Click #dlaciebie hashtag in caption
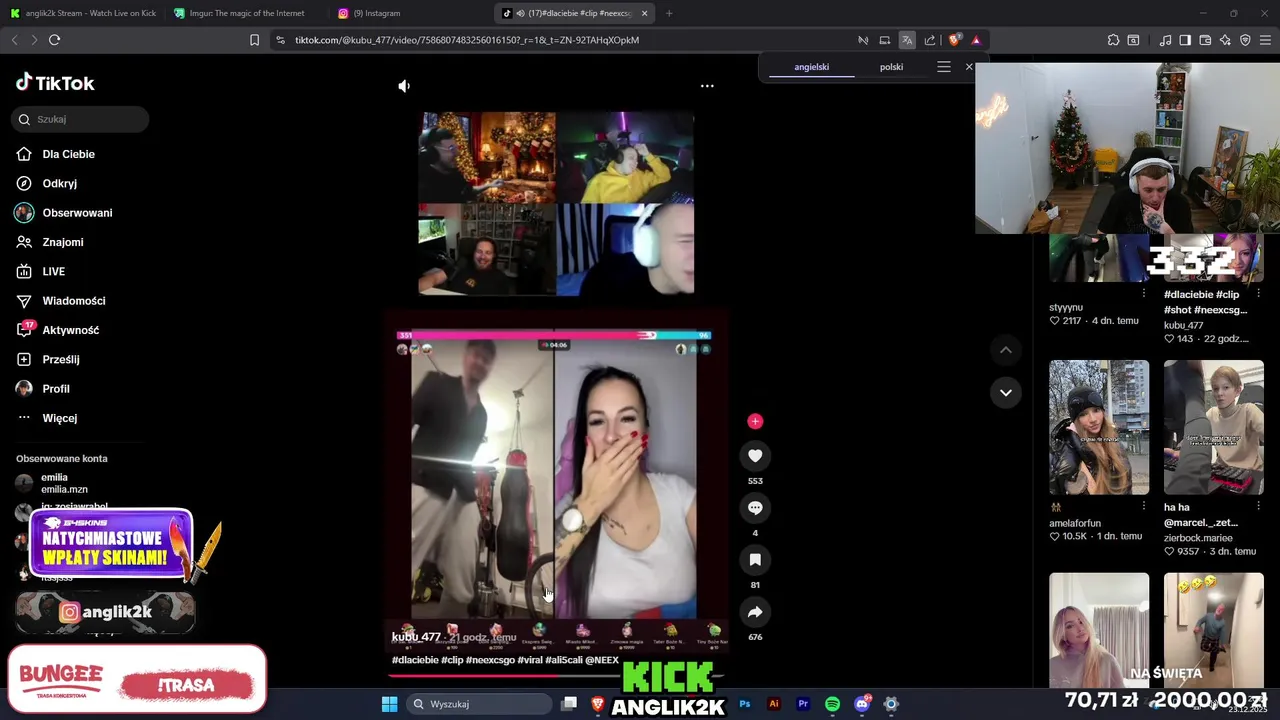1280x720 pixels. pos(414,660)
